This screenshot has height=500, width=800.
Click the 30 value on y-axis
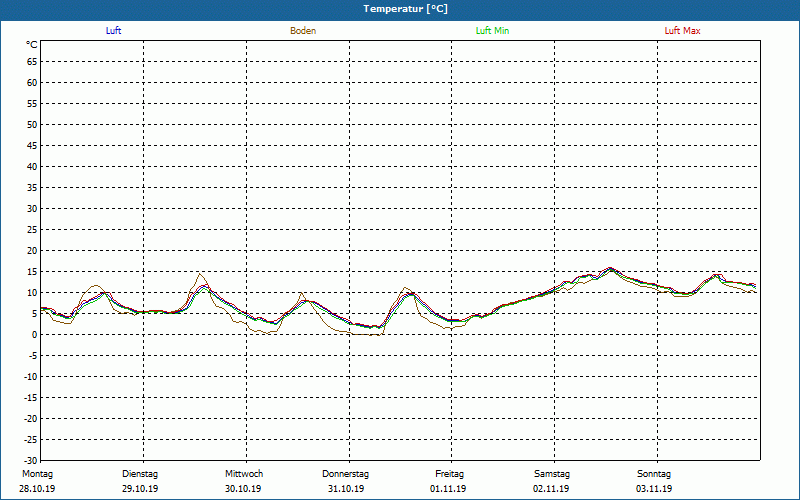click(32, 209)
